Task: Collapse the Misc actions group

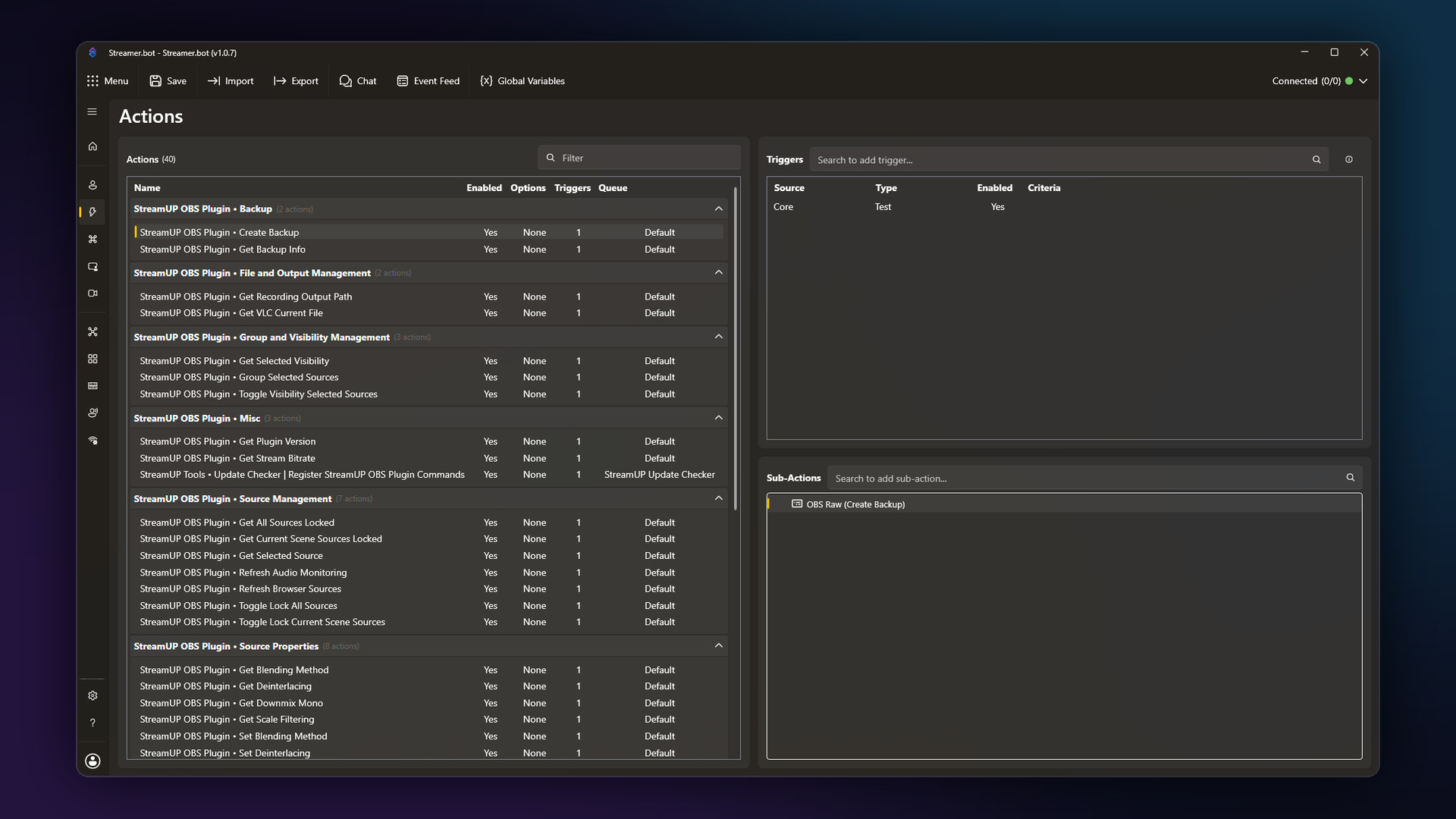Action: (x=719, y=418)
